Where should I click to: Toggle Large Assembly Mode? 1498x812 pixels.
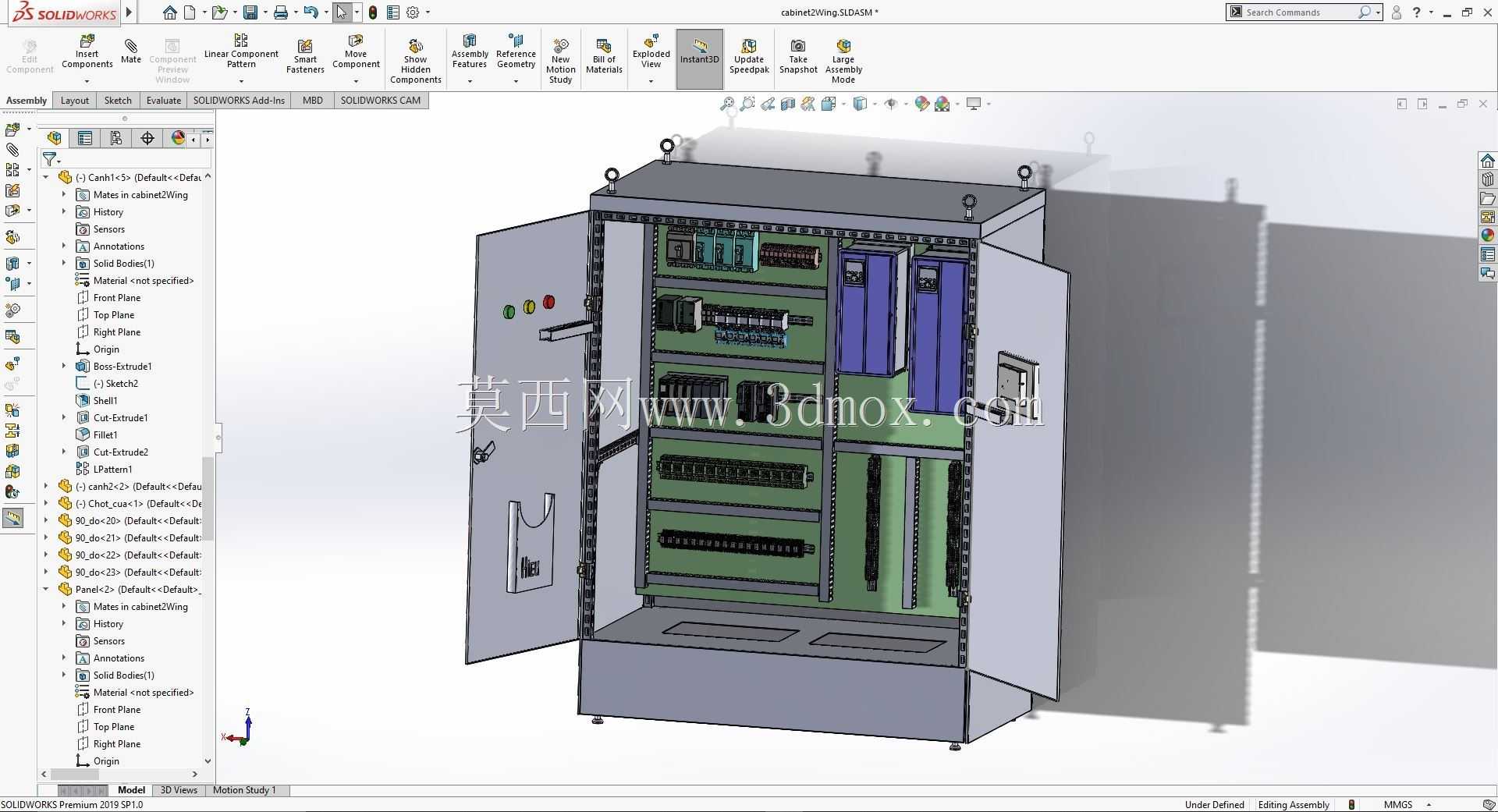pyautogui.click(x=843, y=61)
